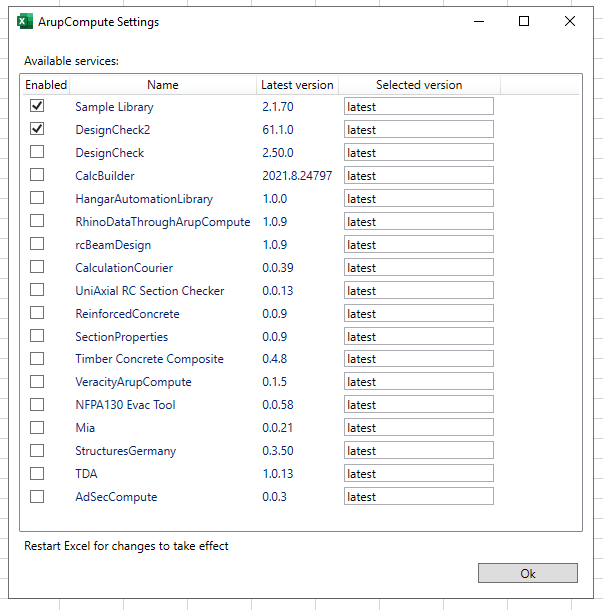603x610 pixels.
Task: Disable the DesignCheck2 service checkbox
Action: 37,129
